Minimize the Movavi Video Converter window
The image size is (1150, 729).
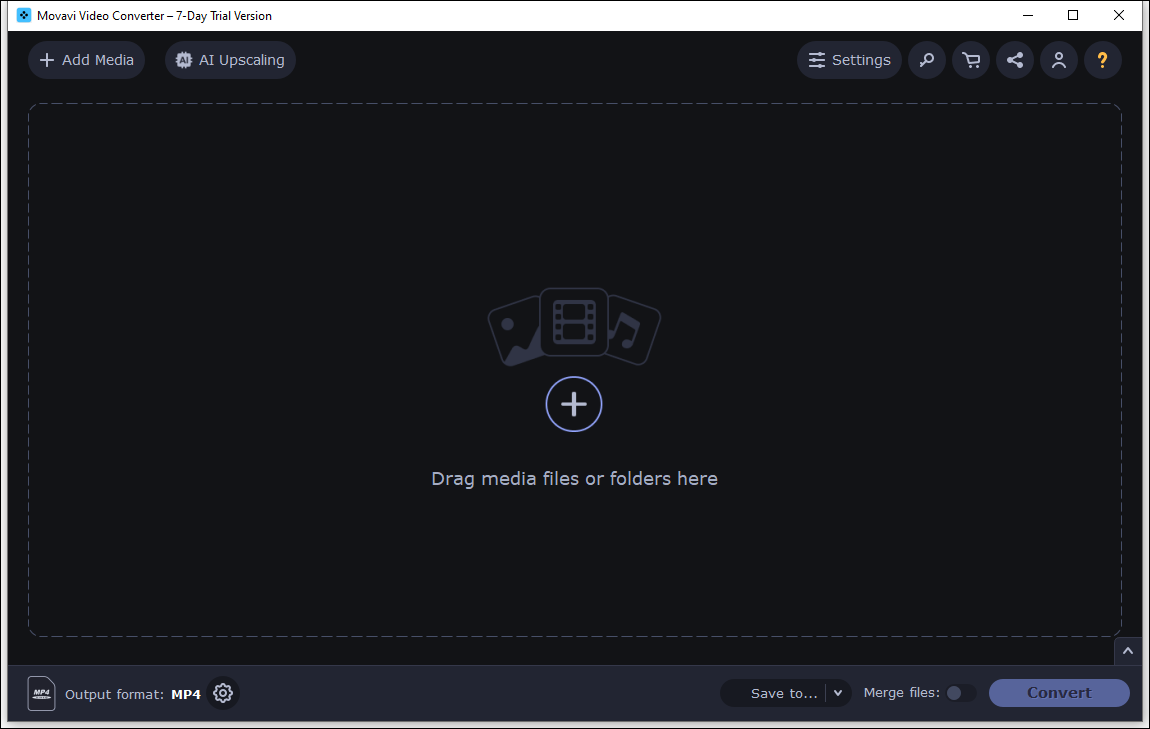pos(1028,15)
